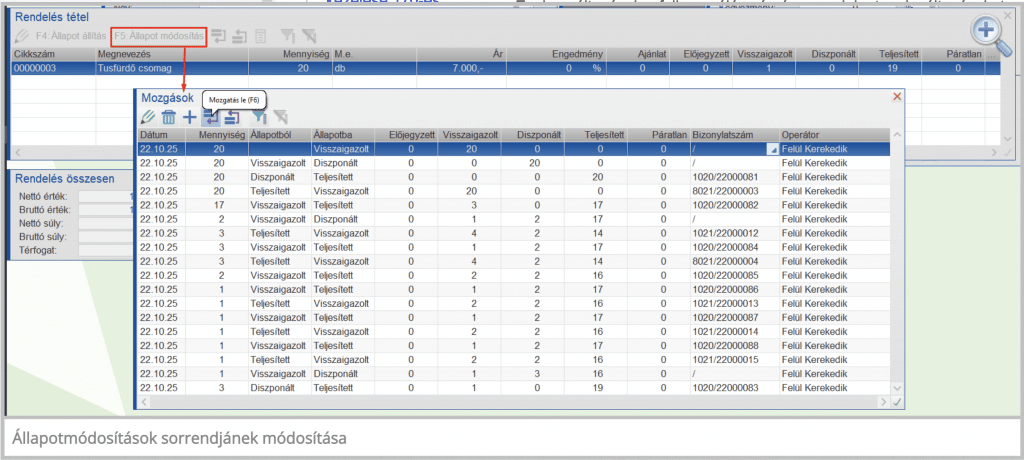Screen dimensions: 1024x460
Task: Click F4: Állapot állítás button
Action: (x=70, y=37)
